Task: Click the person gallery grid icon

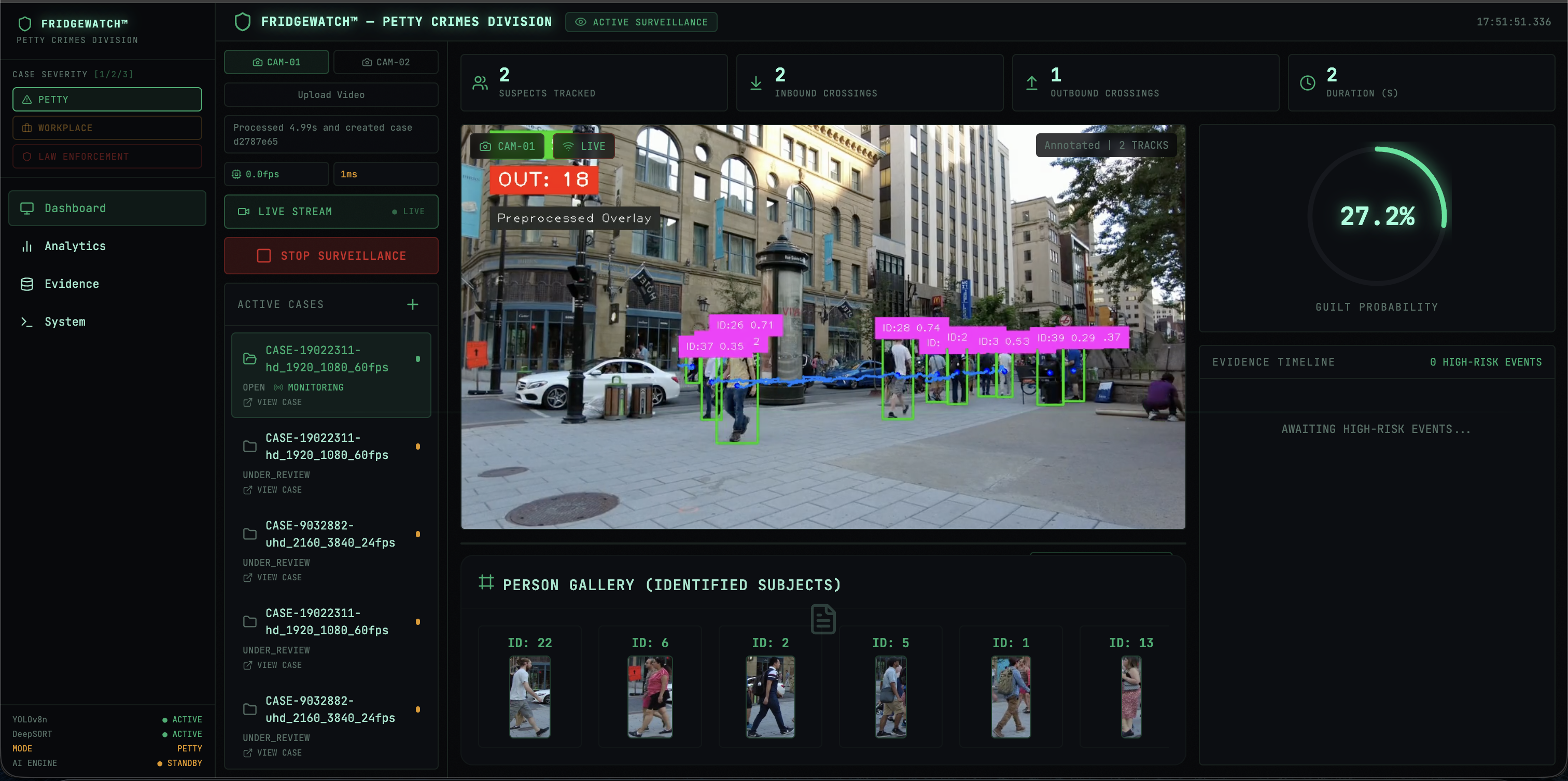Action: tap(486, 582)
